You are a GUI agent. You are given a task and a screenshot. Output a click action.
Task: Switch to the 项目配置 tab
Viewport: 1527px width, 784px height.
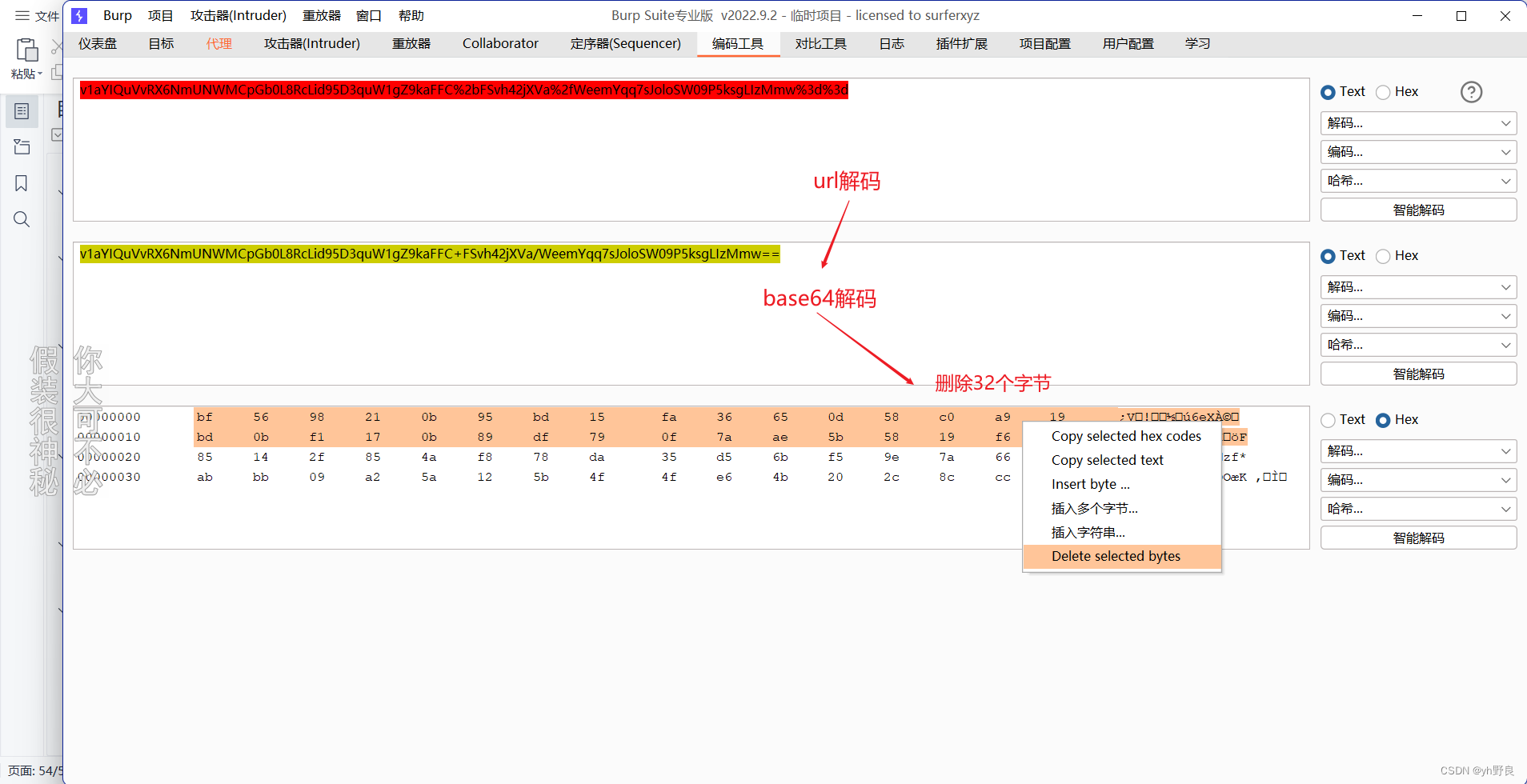pyautogui.click(x=1045, y=44)
